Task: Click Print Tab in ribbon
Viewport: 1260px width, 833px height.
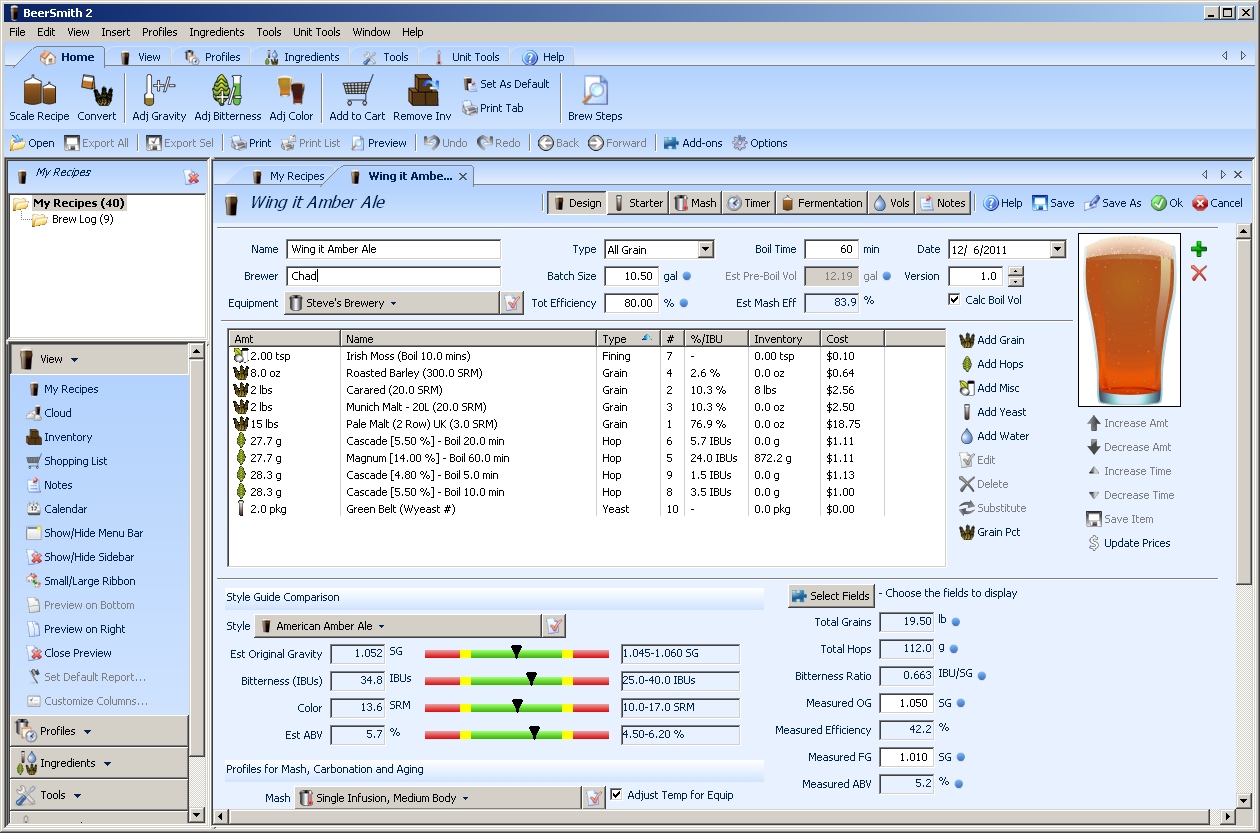Action: coord(493,108)
